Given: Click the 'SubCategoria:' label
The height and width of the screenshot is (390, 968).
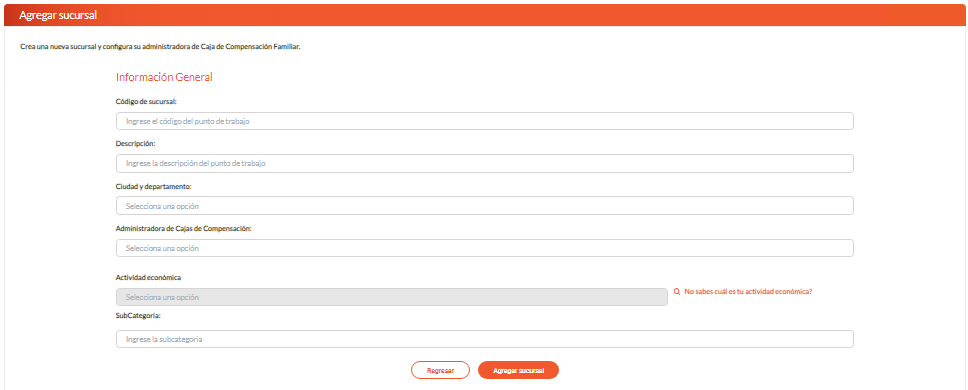Looking at the screenshot, I should [138, 315].
